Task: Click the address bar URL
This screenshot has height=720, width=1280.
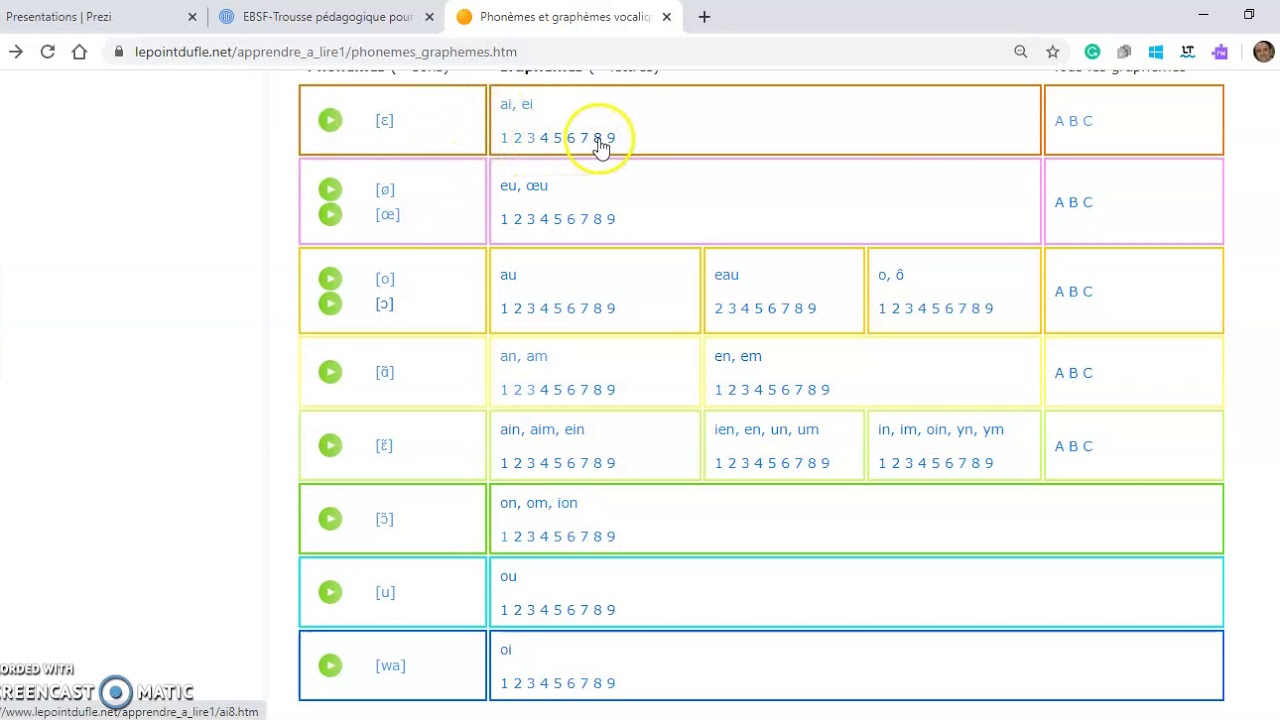Action: tap(326, 52)
